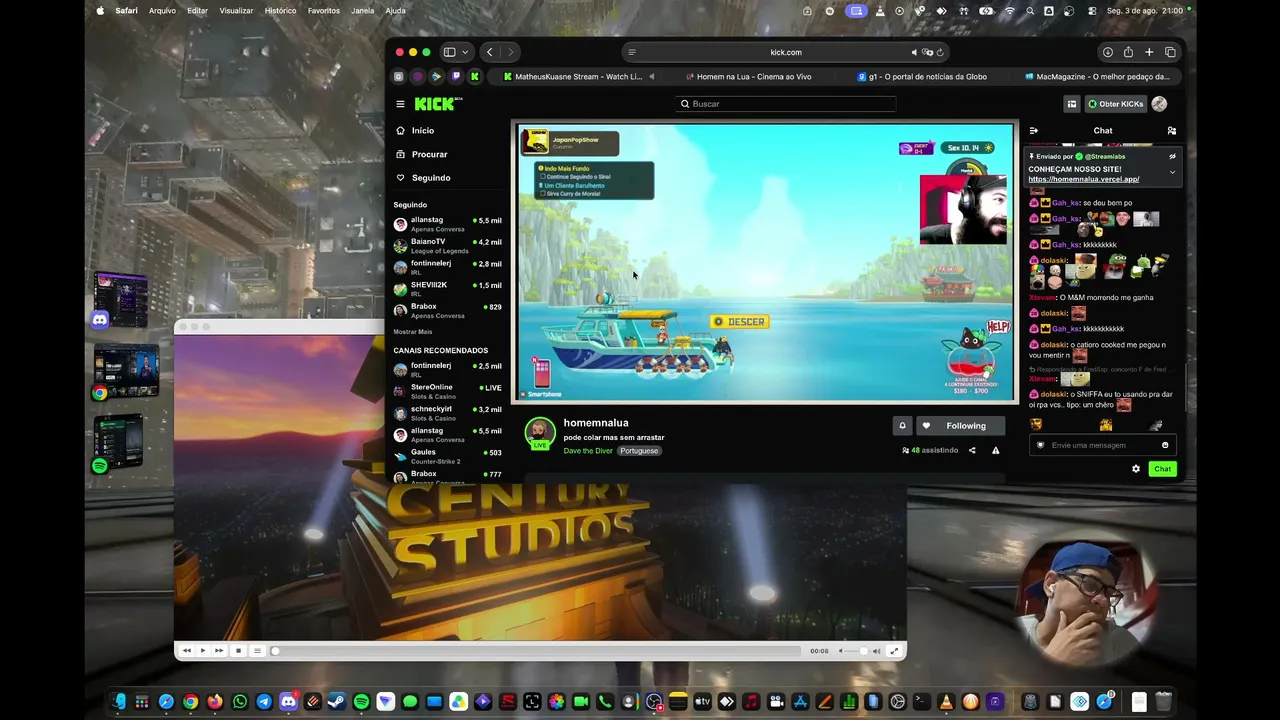Open Seguindo in the Kick sidebar
Image resolution: width=1280 pixels, height=720 pixels.
pos(423,178)
